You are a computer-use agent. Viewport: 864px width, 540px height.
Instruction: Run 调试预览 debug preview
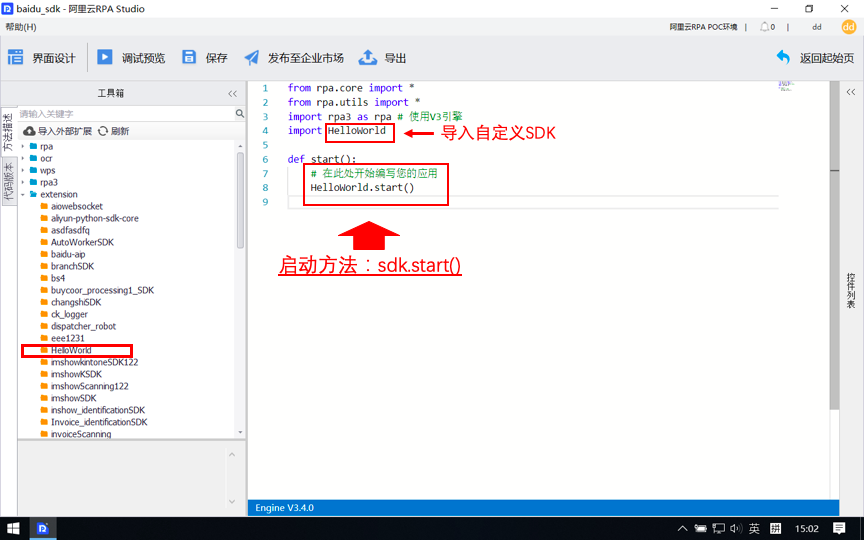point(131,58)
